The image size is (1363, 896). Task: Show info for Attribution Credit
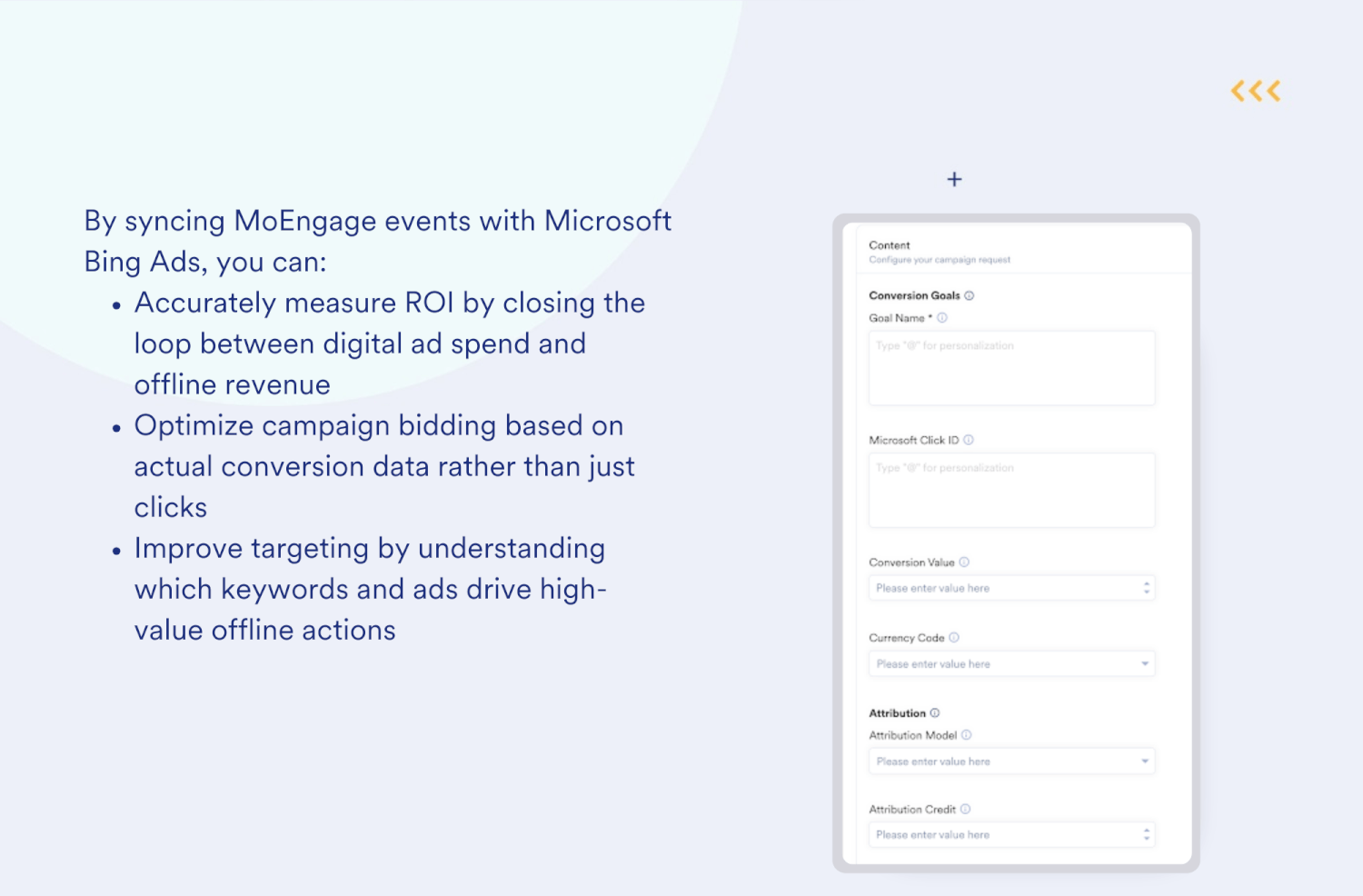coord(966,809)
